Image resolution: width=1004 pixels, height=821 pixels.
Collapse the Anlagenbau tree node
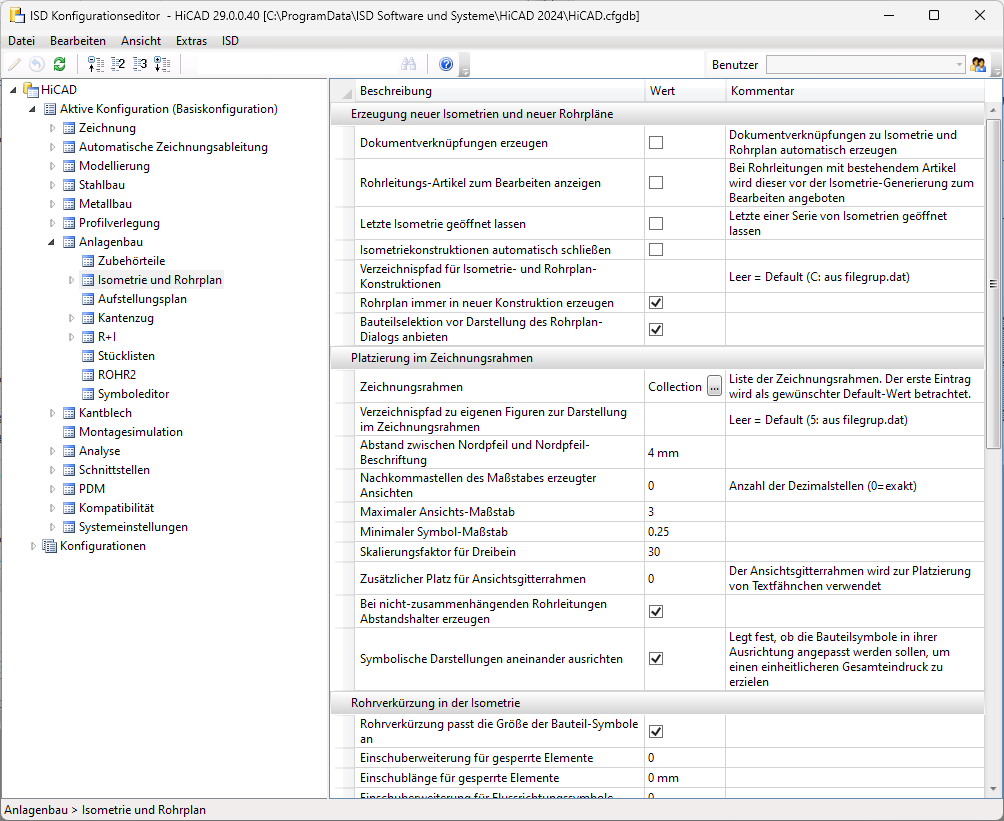click(x=52, y=242)
